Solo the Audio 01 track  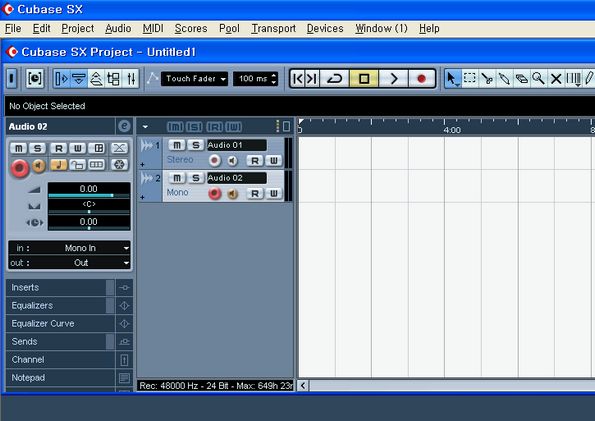pos(195,145)
